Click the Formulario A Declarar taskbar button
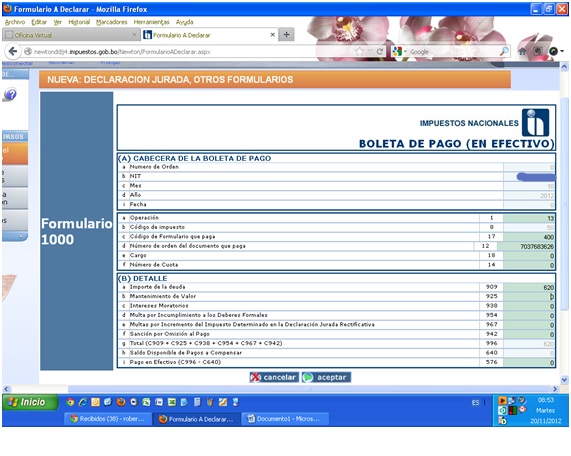 (196, 419)
